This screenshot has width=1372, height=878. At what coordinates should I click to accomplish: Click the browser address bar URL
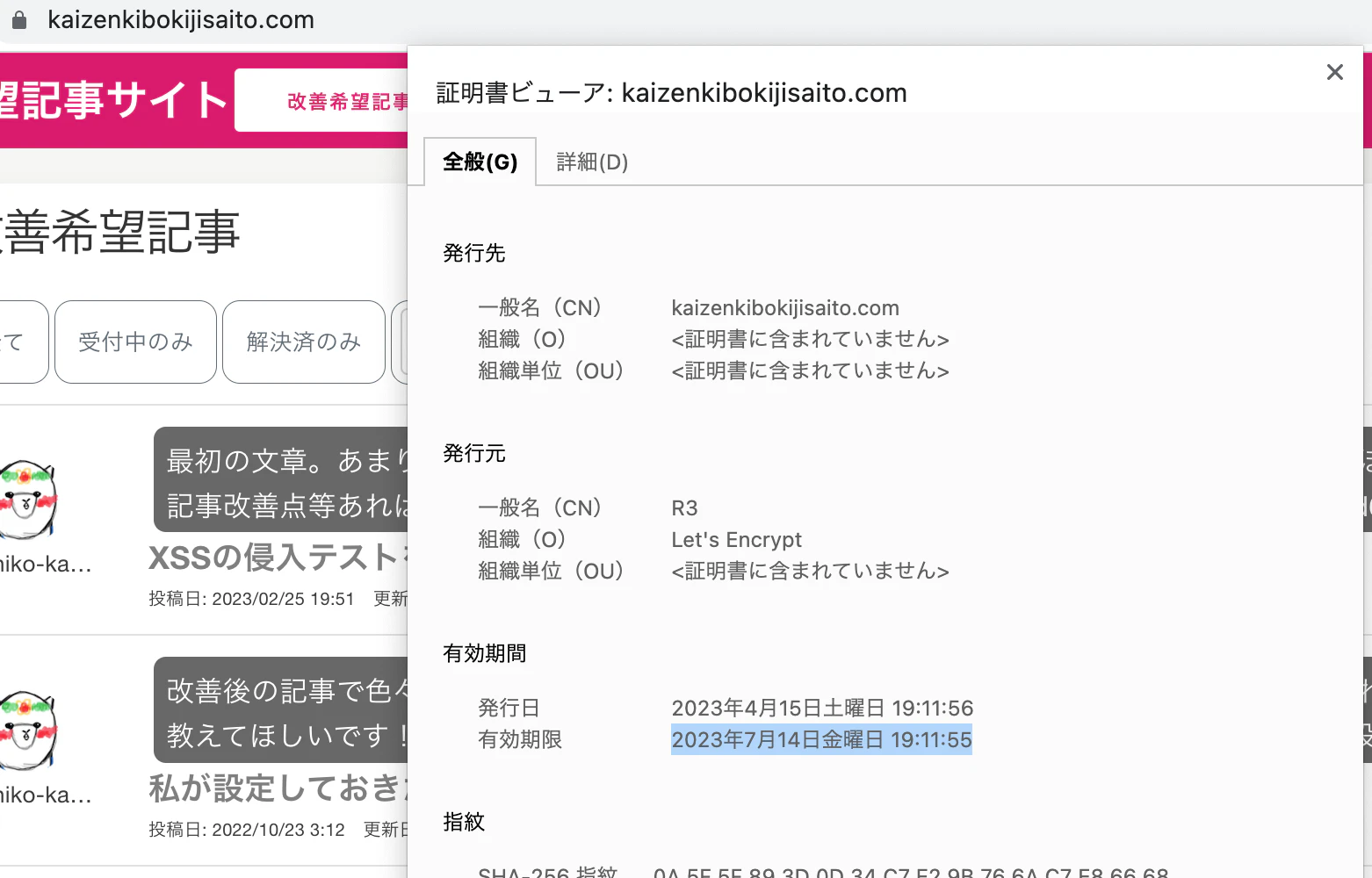181,19
